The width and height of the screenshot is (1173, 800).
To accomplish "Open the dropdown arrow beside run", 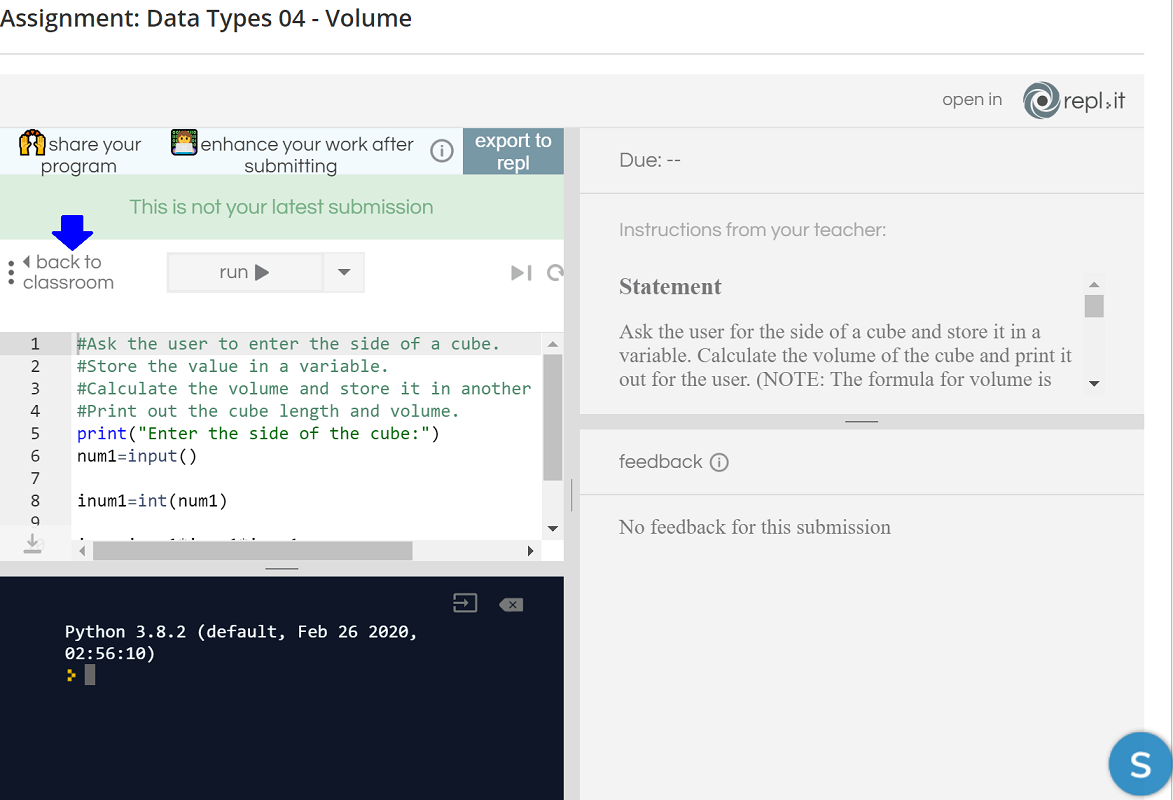I will (x=344, y=272).
